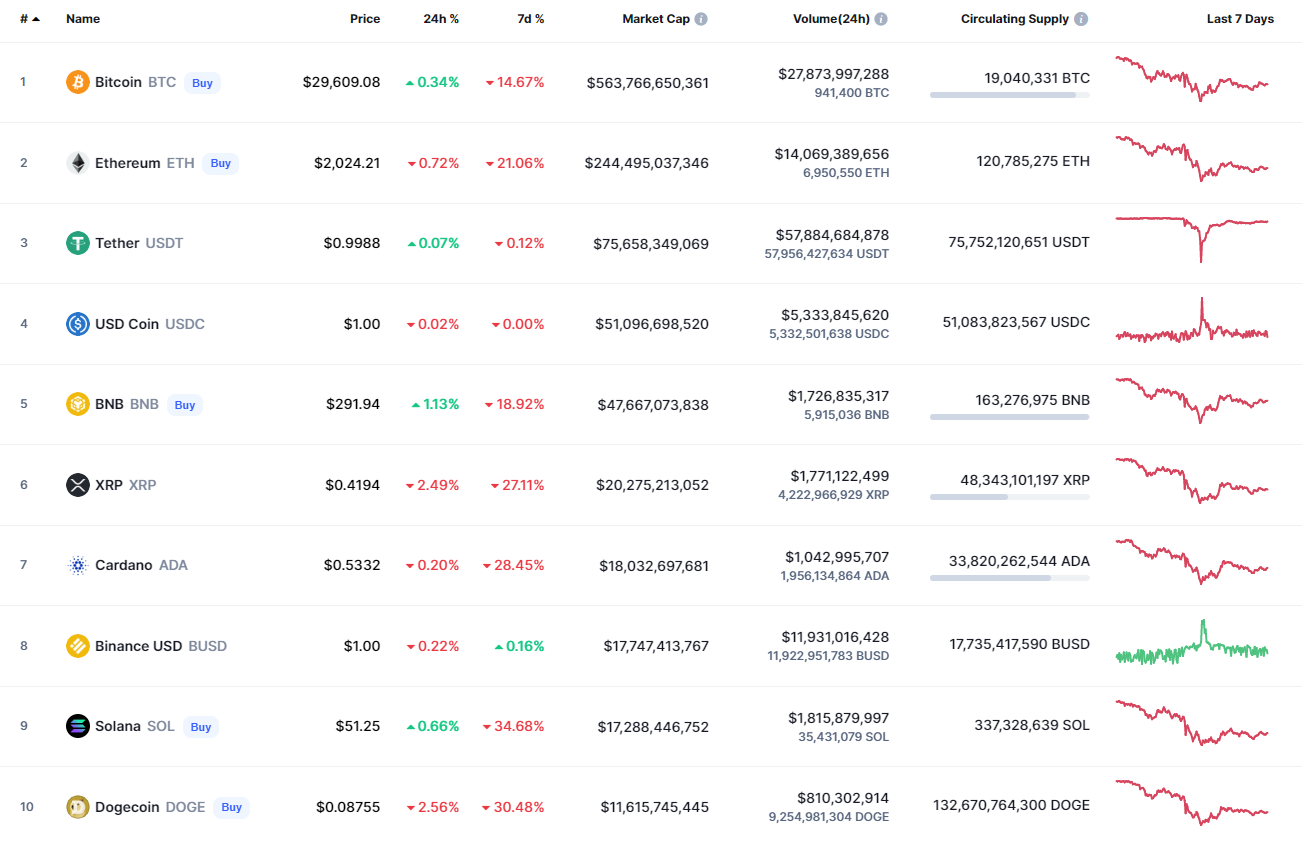Click the Cardano dotted logo icon
1302x843 pixels.
click(x=78, y=565)
